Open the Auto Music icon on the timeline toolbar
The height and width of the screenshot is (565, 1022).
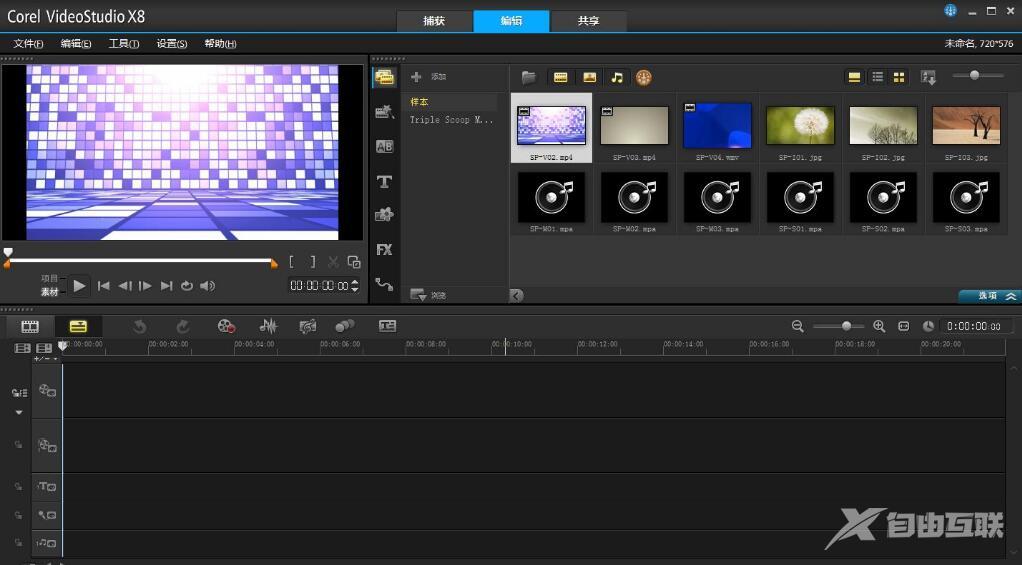click(x=308, y=326)
